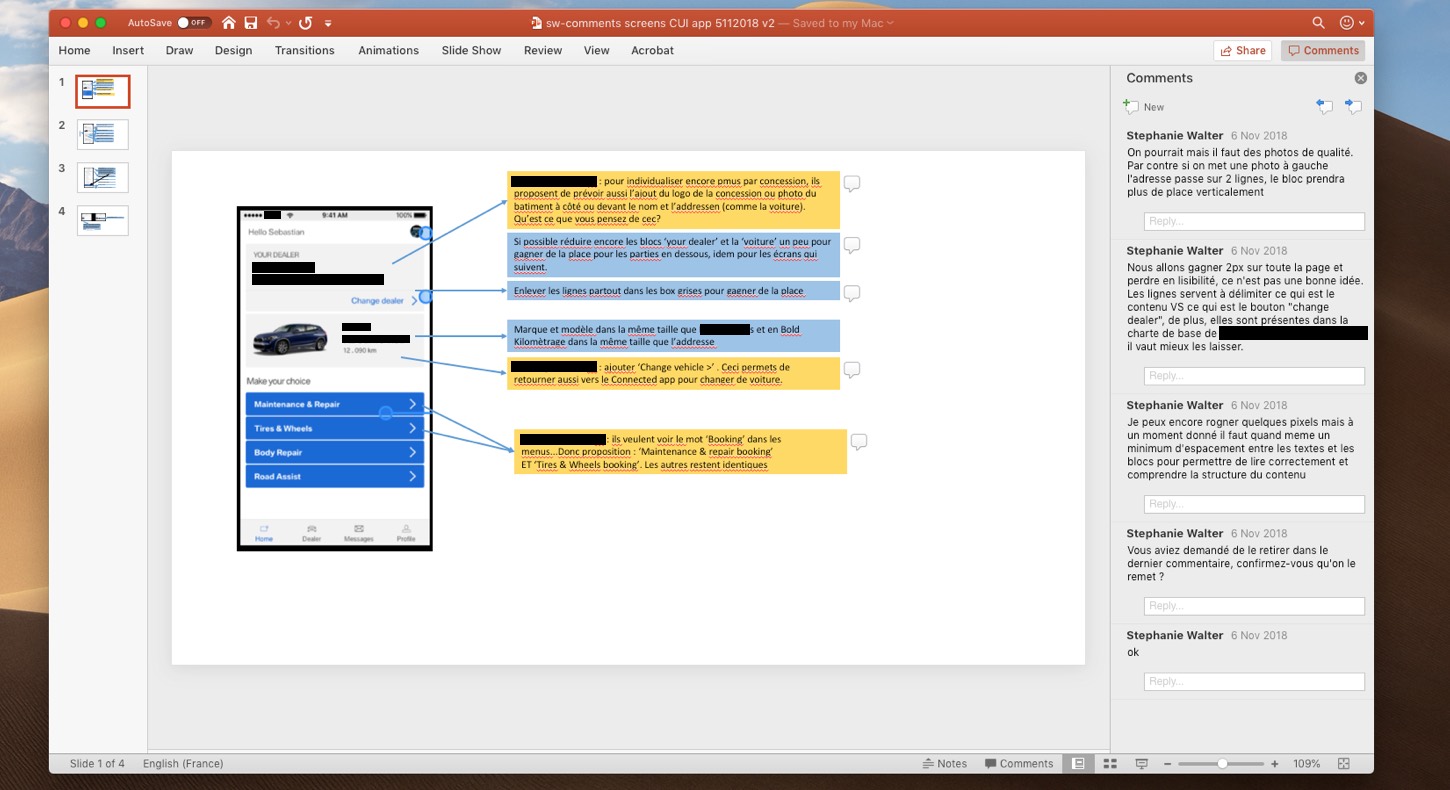1450x790 pixels.
Task: Toggle the Comments pane from the status bar
Action: click(1018, 763)
